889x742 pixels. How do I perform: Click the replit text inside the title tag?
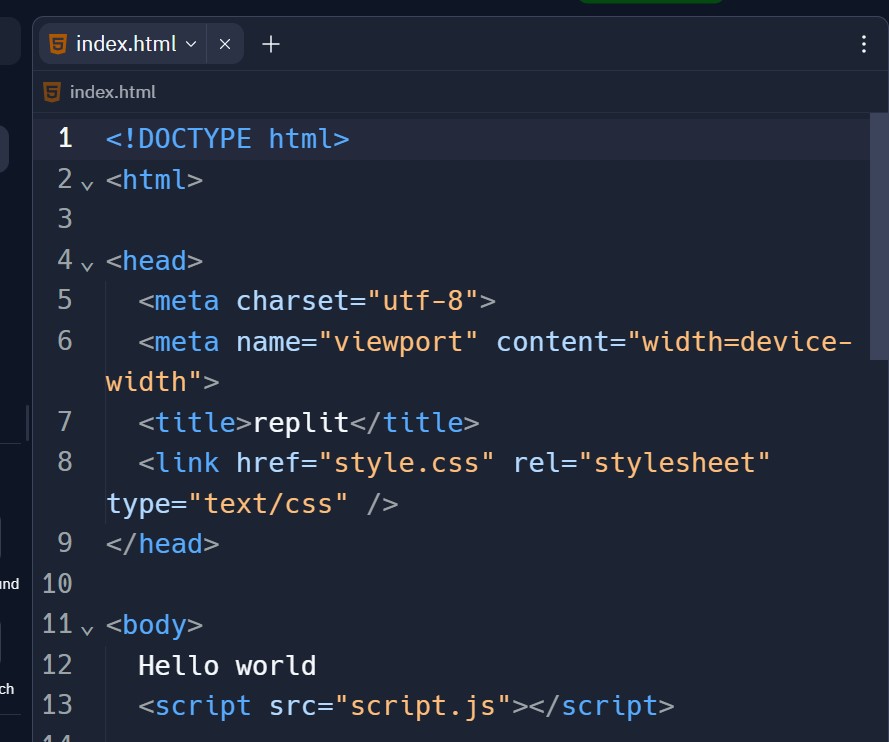(301, 422)
